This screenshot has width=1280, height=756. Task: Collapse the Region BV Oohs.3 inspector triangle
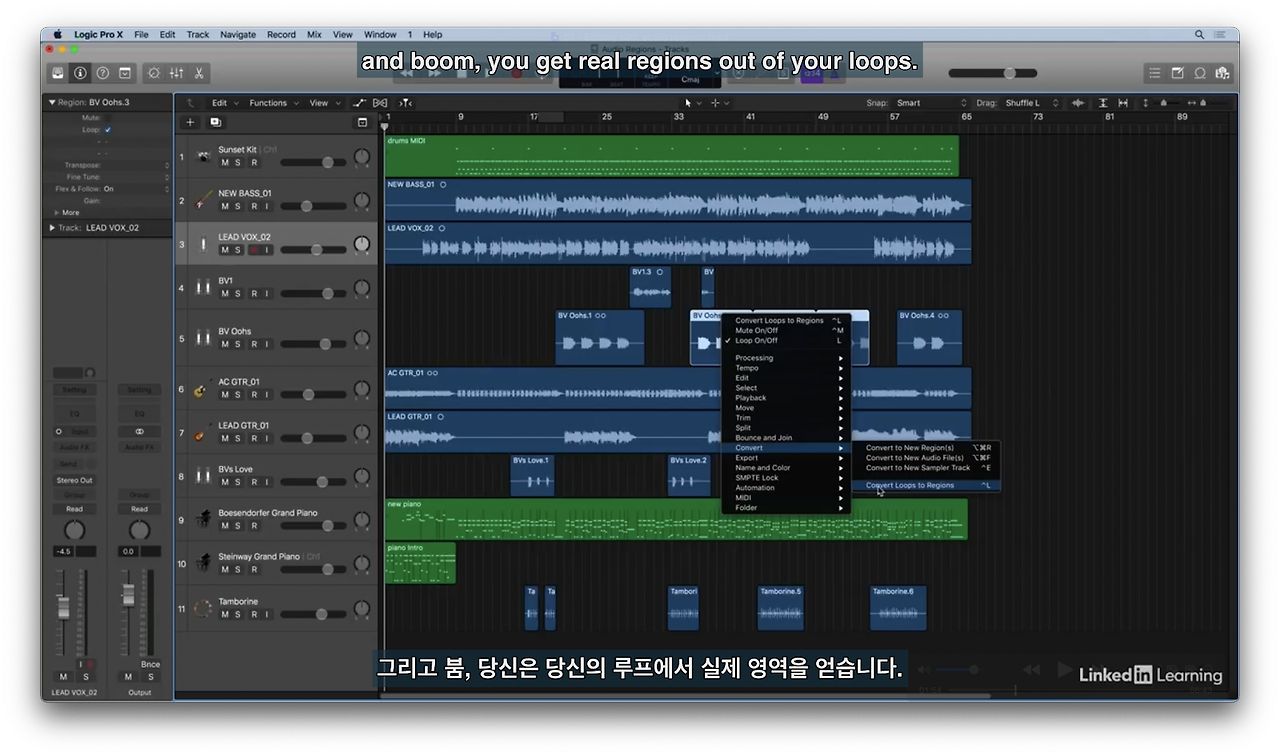pyautogui.click(x=52, y=102)
